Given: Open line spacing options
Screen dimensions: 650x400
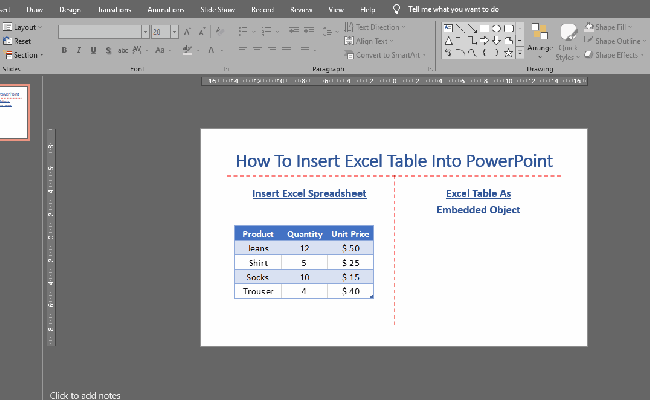Looking at the screenshot, I should [x=327, y=32].
